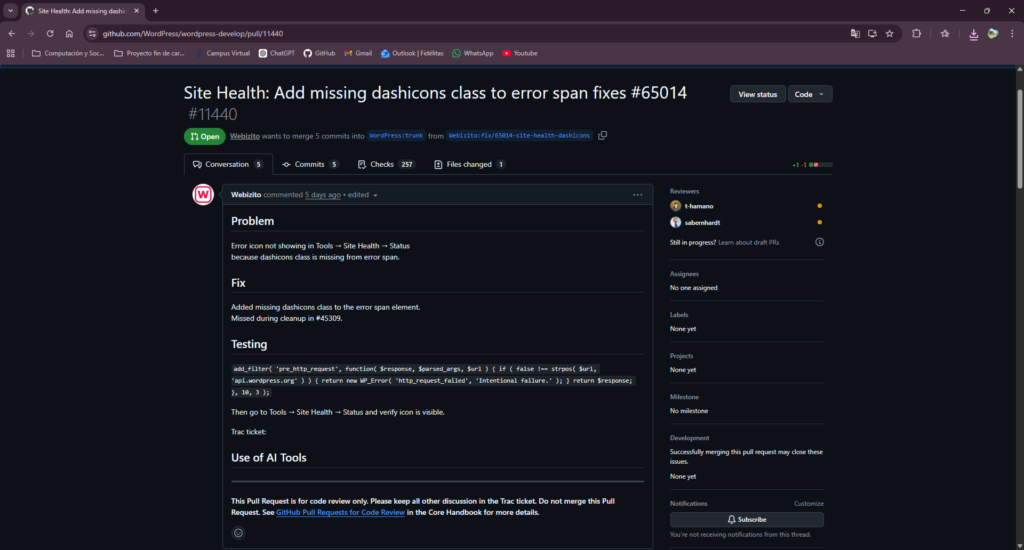Click t-hamano pending review status dot
This screenshot has height=550, width=1024.
(x=820, y=206)
